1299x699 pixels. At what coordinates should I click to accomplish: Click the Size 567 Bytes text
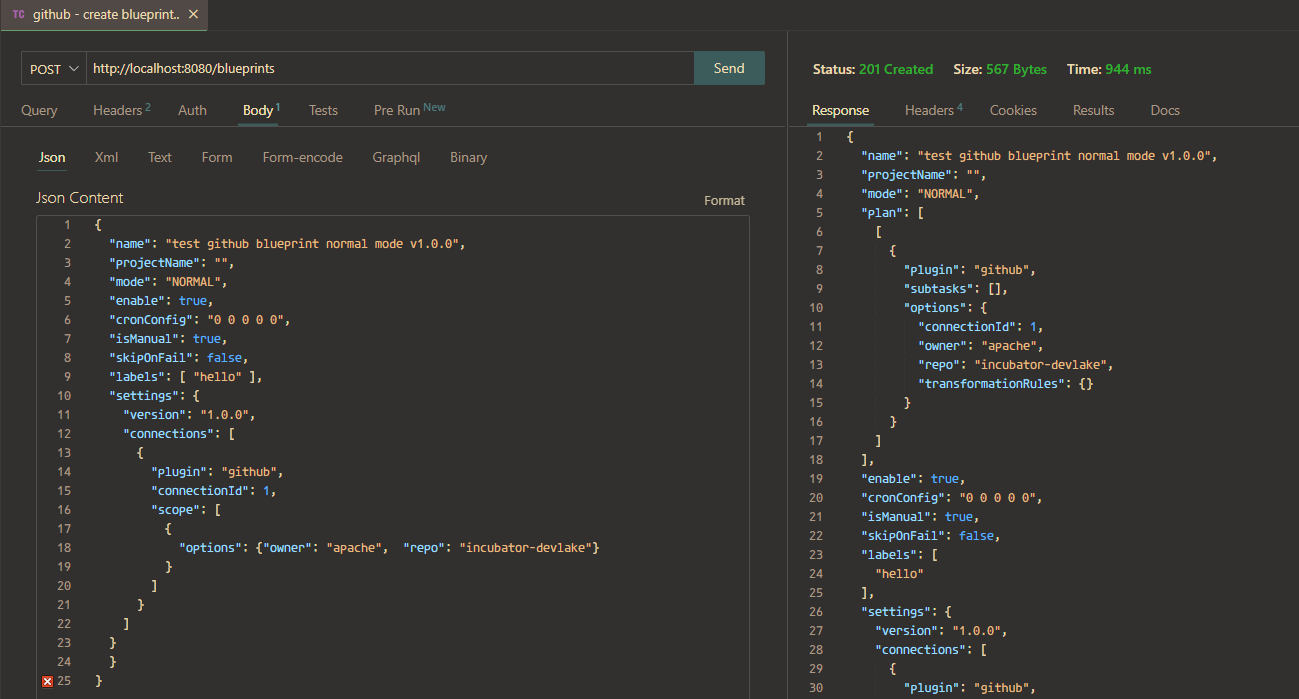pyautogui.click(x=1000, y=69)
